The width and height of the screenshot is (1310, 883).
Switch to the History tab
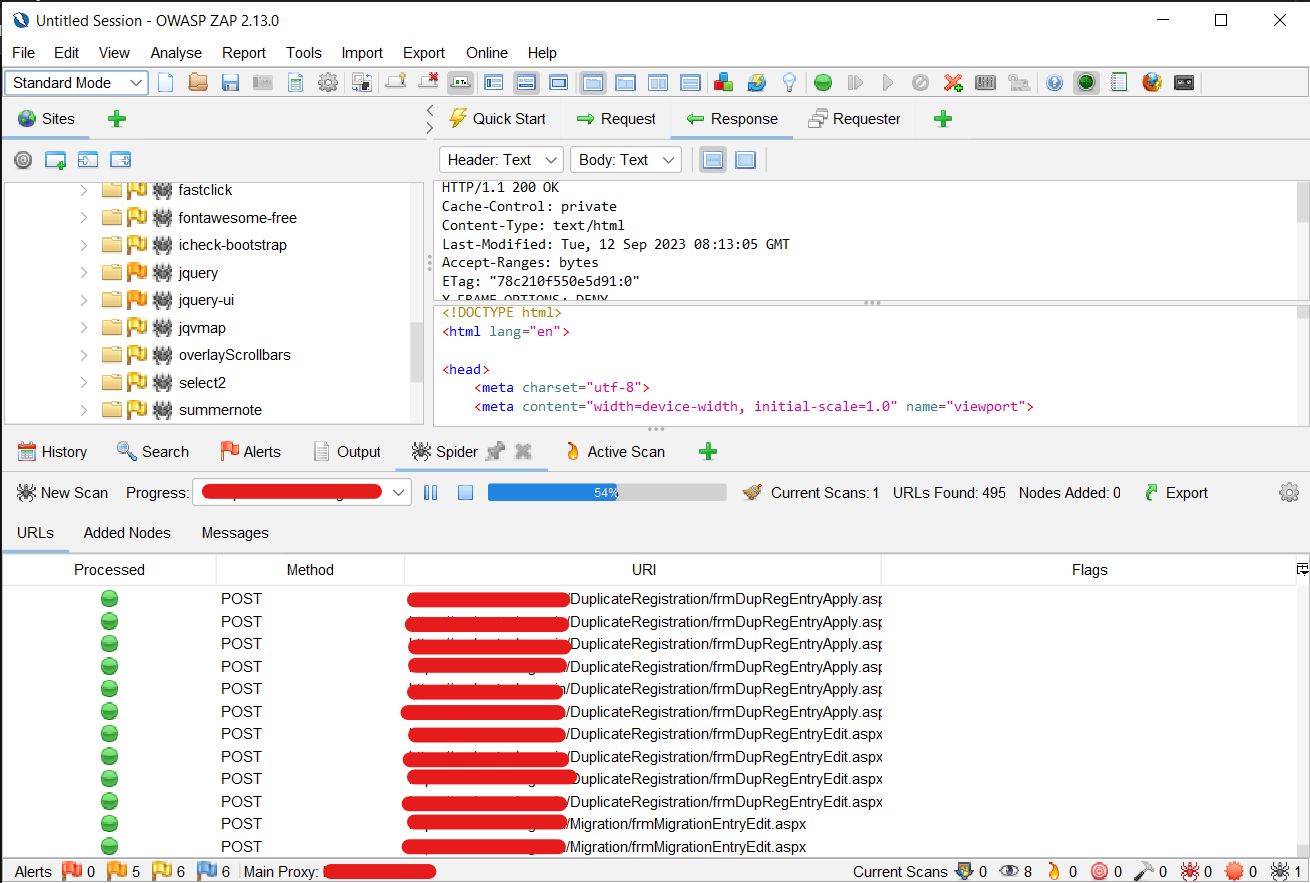click(52, 452)
